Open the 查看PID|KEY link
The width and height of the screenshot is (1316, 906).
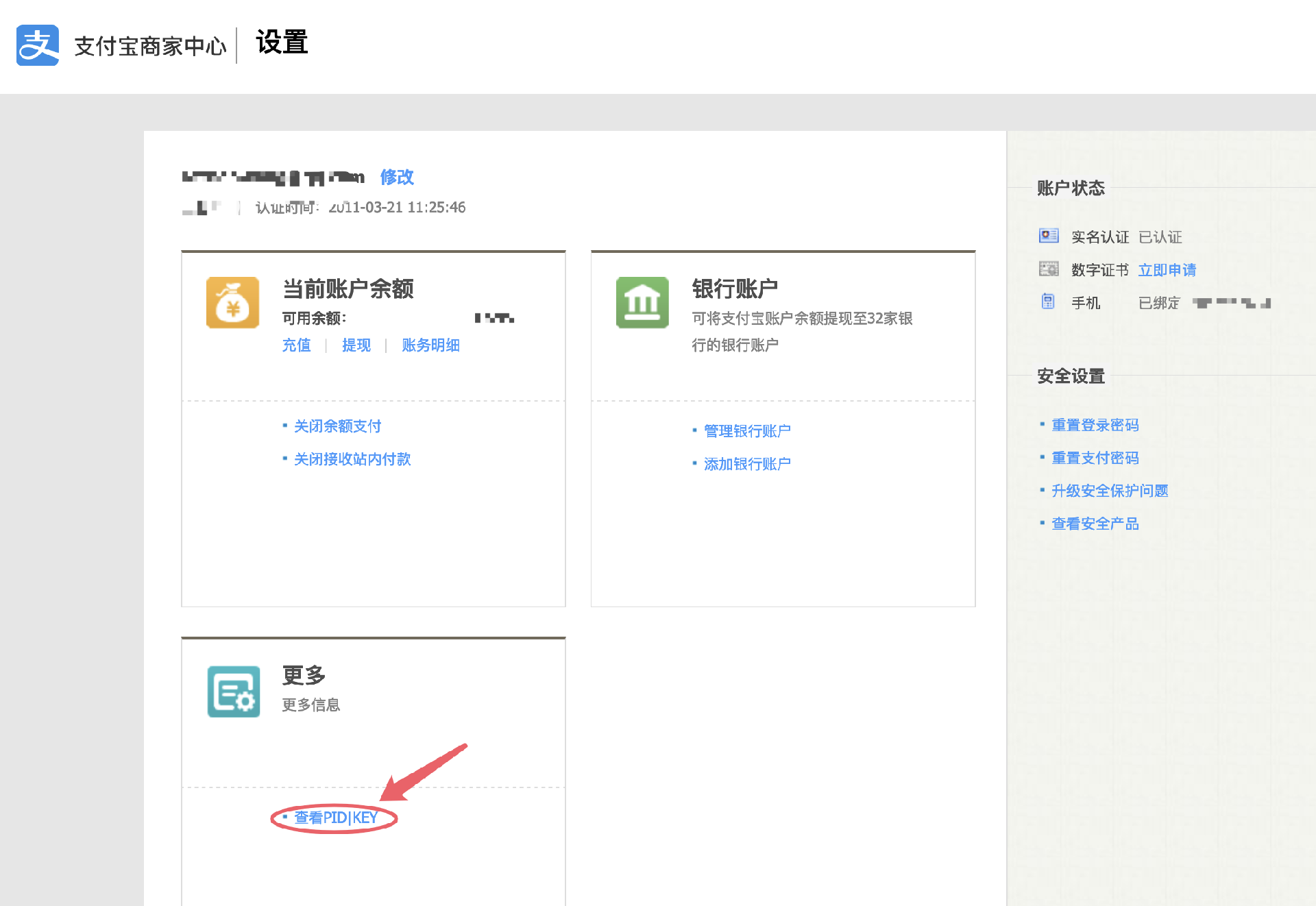(336, 818)
